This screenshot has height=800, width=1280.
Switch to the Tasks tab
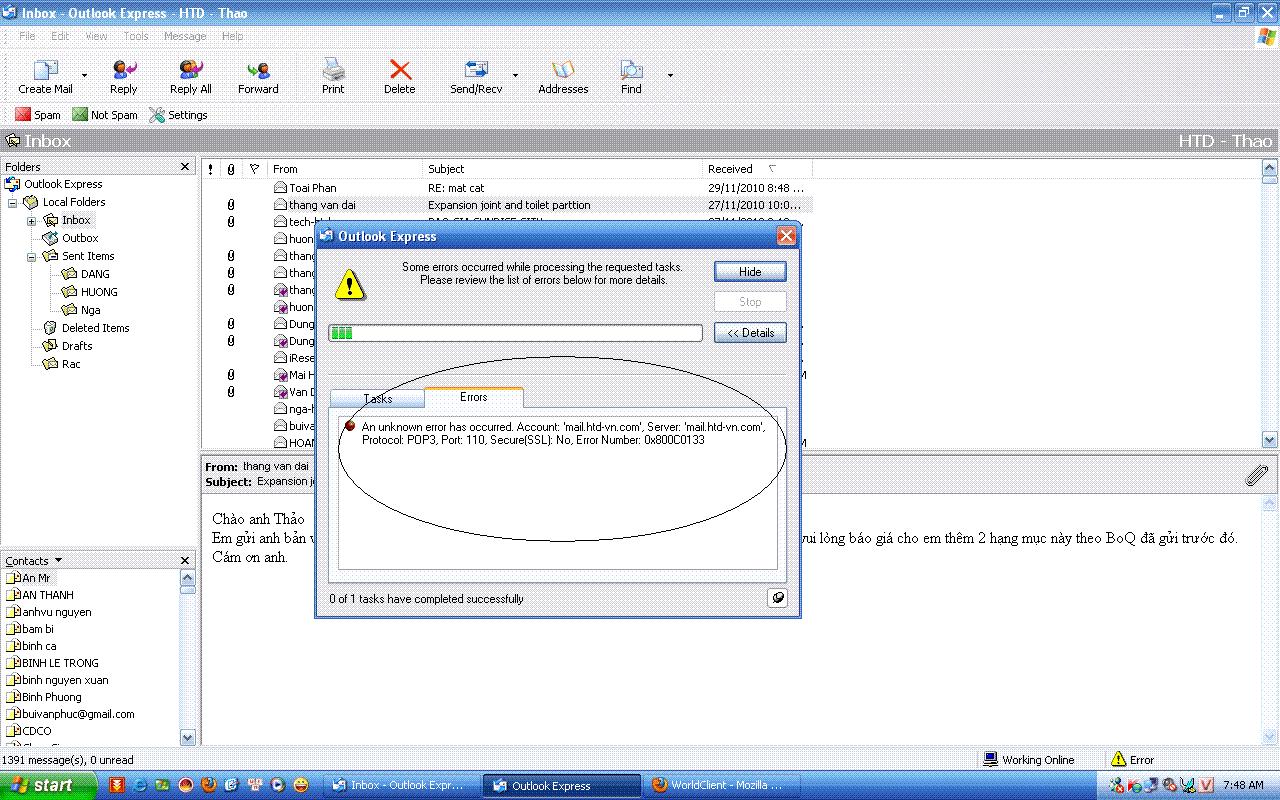coord(378,398)
